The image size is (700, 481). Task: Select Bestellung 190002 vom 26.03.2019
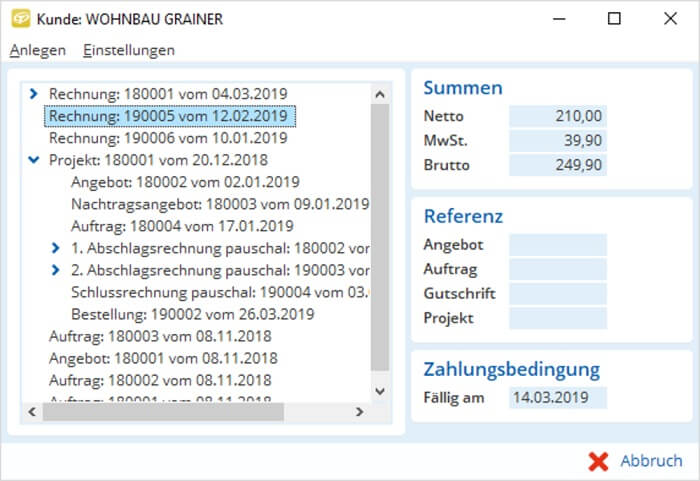[192, 314]
